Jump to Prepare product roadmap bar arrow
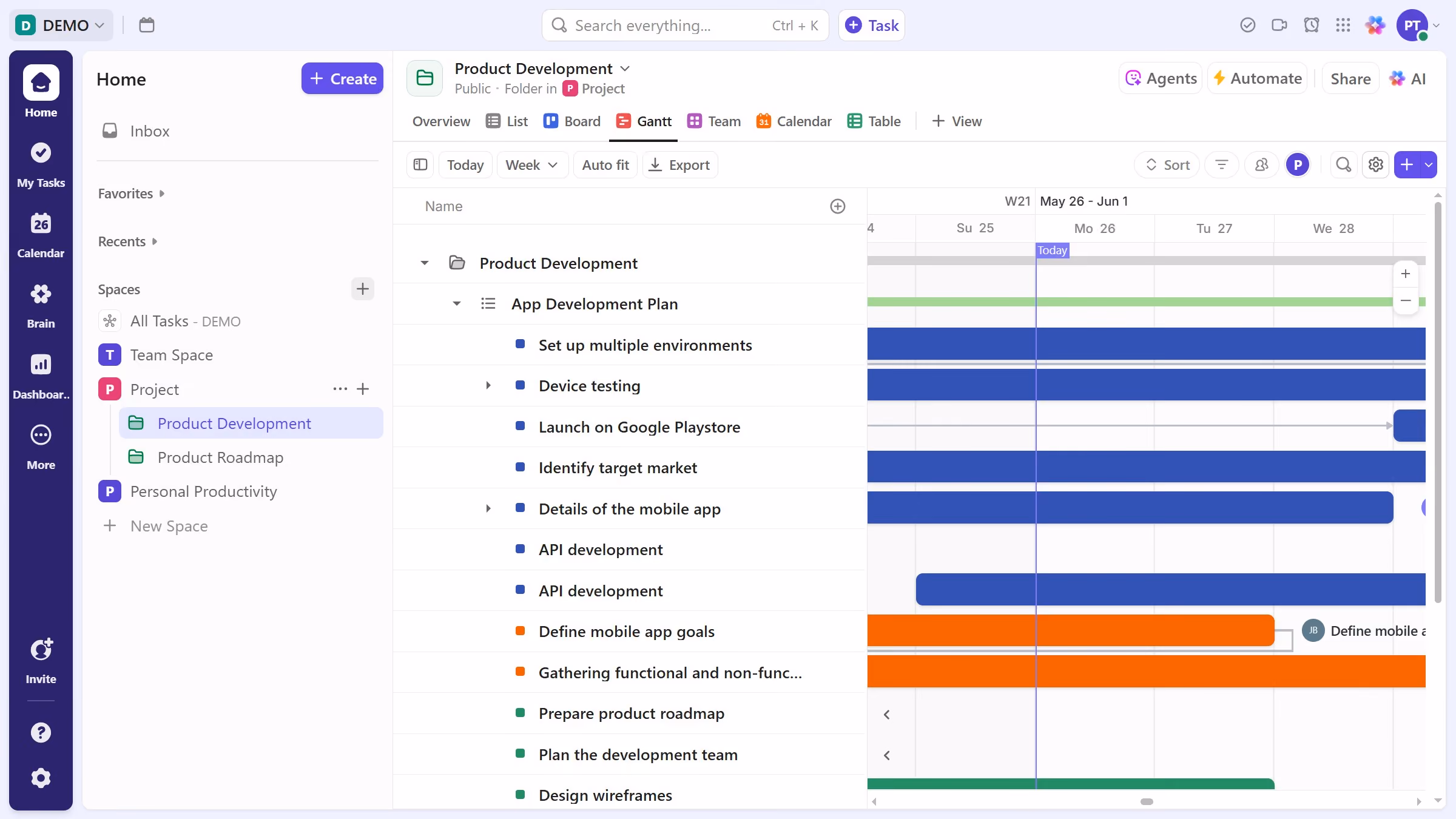This screenshot has height=819, width=1456. coord(887,714)
